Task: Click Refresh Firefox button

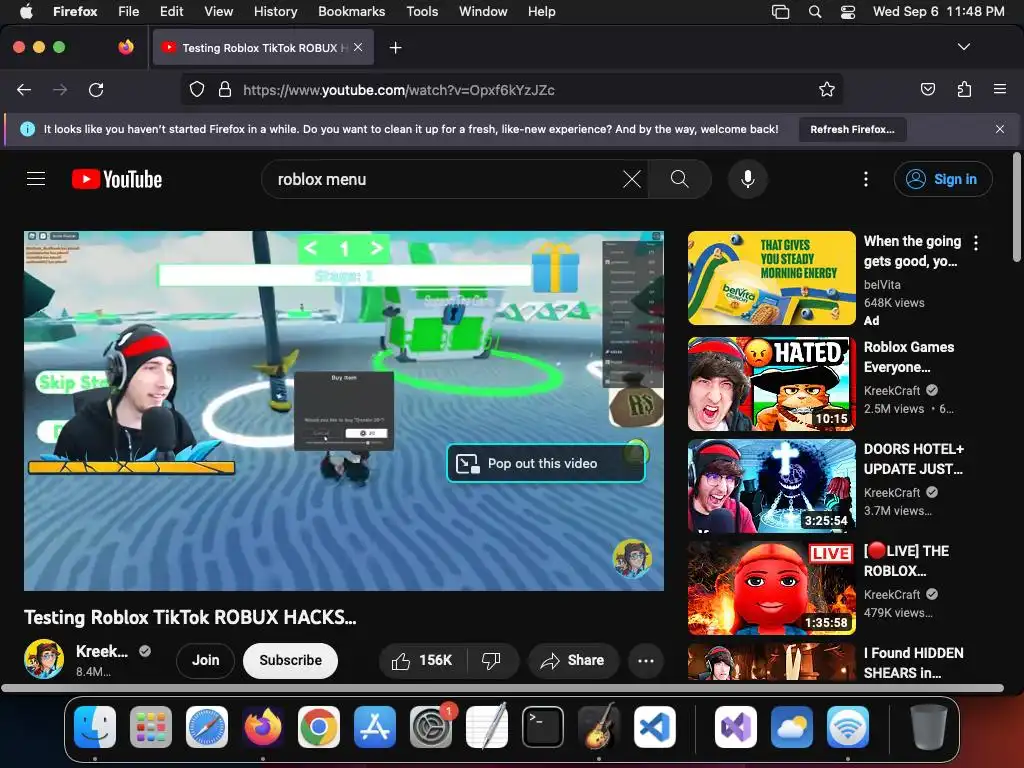Action: (x=852, y=129)
